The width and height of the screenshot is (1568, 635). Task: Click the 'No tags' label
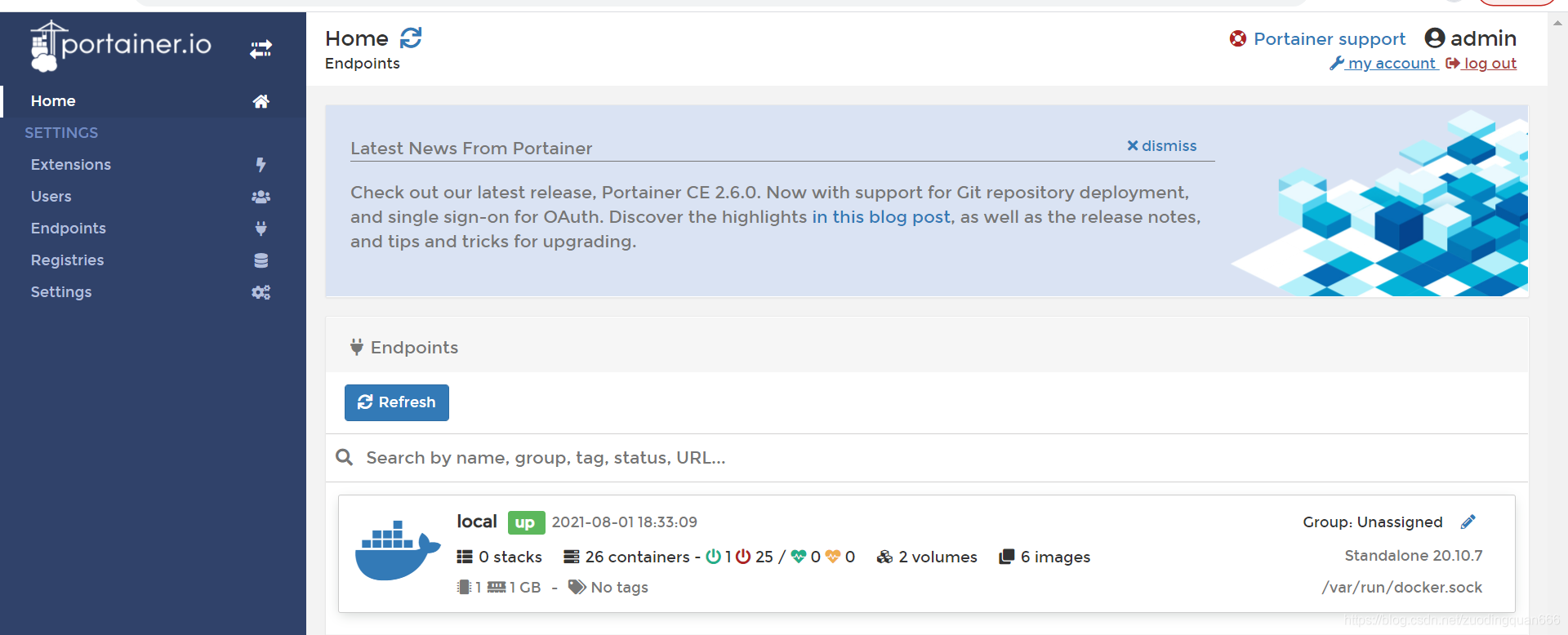tap(619, 588)
